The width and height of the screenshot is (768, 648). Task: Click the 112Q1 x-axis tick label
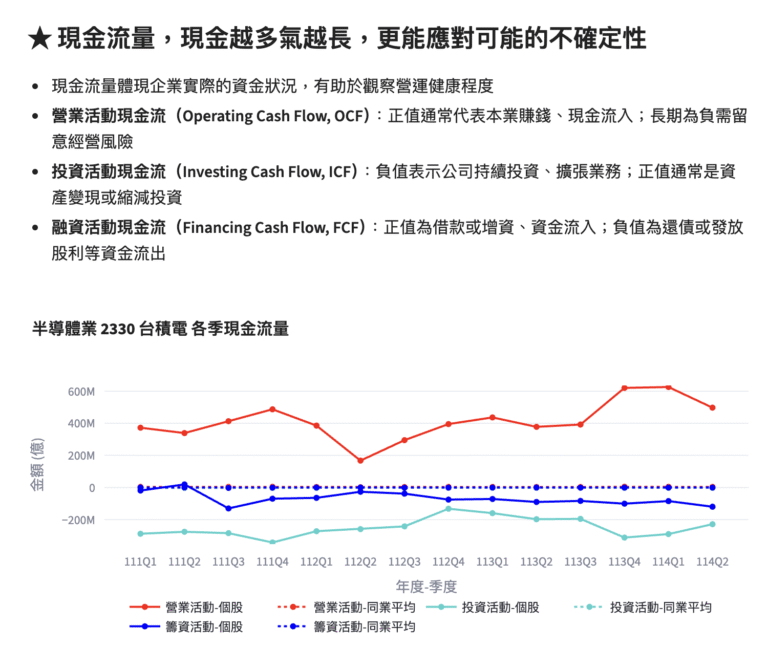pos(316,562)
